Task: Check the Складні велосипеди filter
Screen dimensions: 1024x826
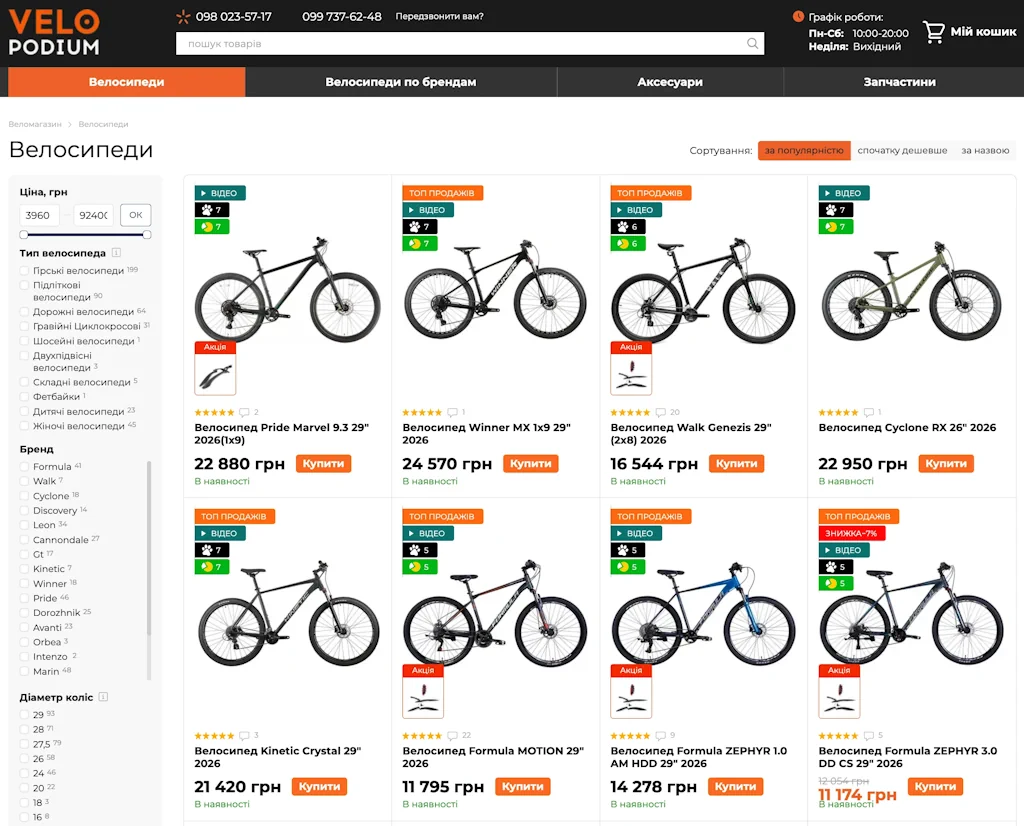Action: [x=24, y=382]
